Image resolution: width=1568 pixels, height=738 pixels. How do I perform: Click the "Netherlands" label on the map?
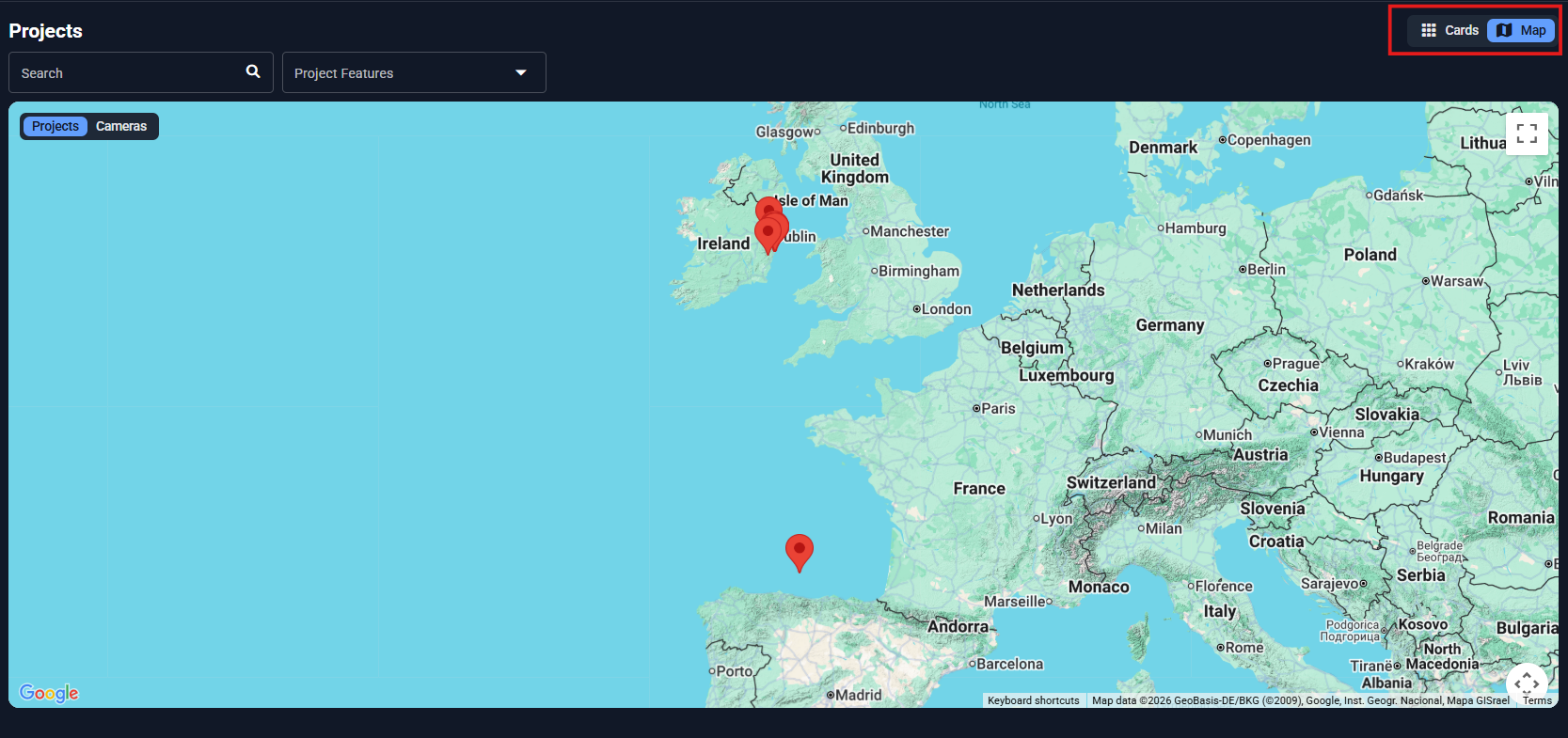tap(1058, 290)
